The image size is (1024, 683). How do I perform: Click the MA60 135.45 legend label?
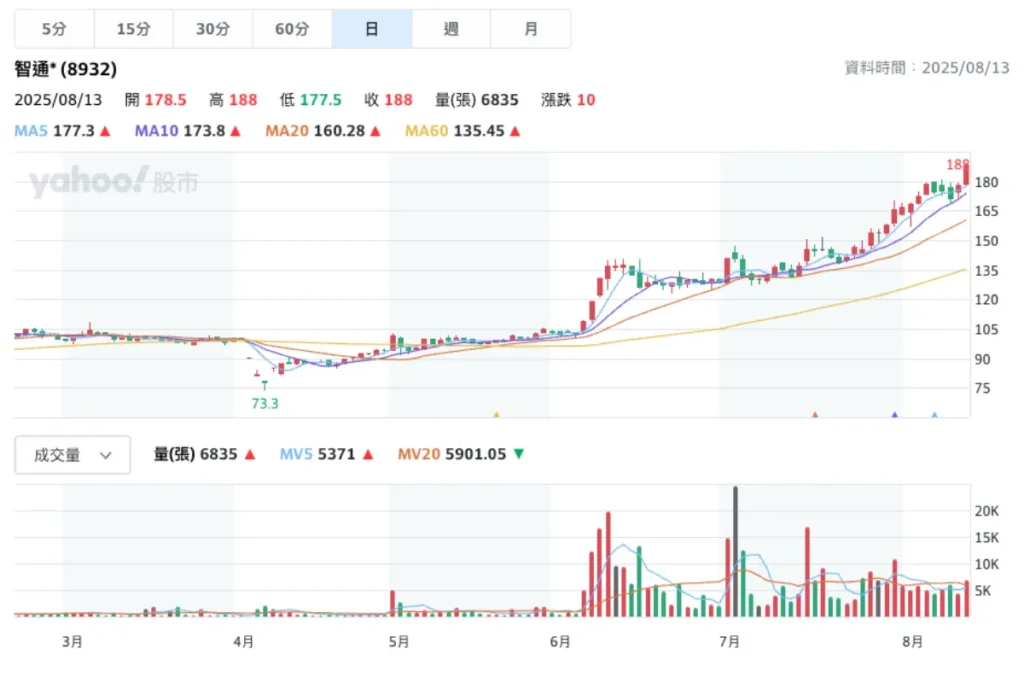coord(462,131)
